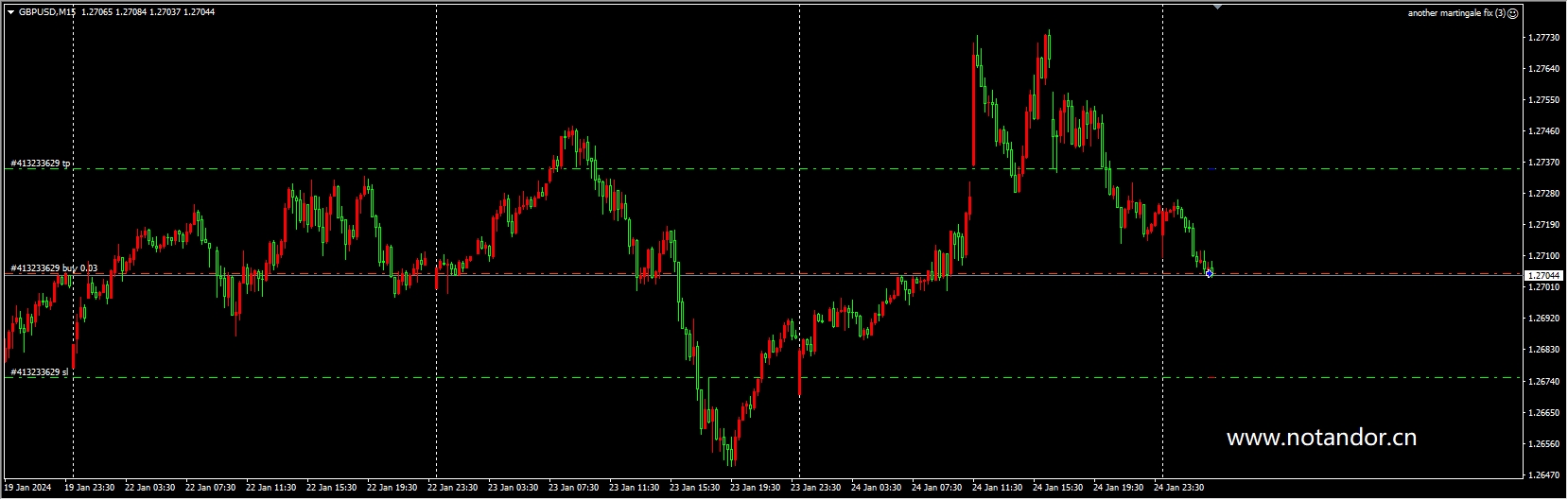Click the 22 Jan 19:30 time axis label
This screenshot has height=500, width=1568.
coord(392,489)
